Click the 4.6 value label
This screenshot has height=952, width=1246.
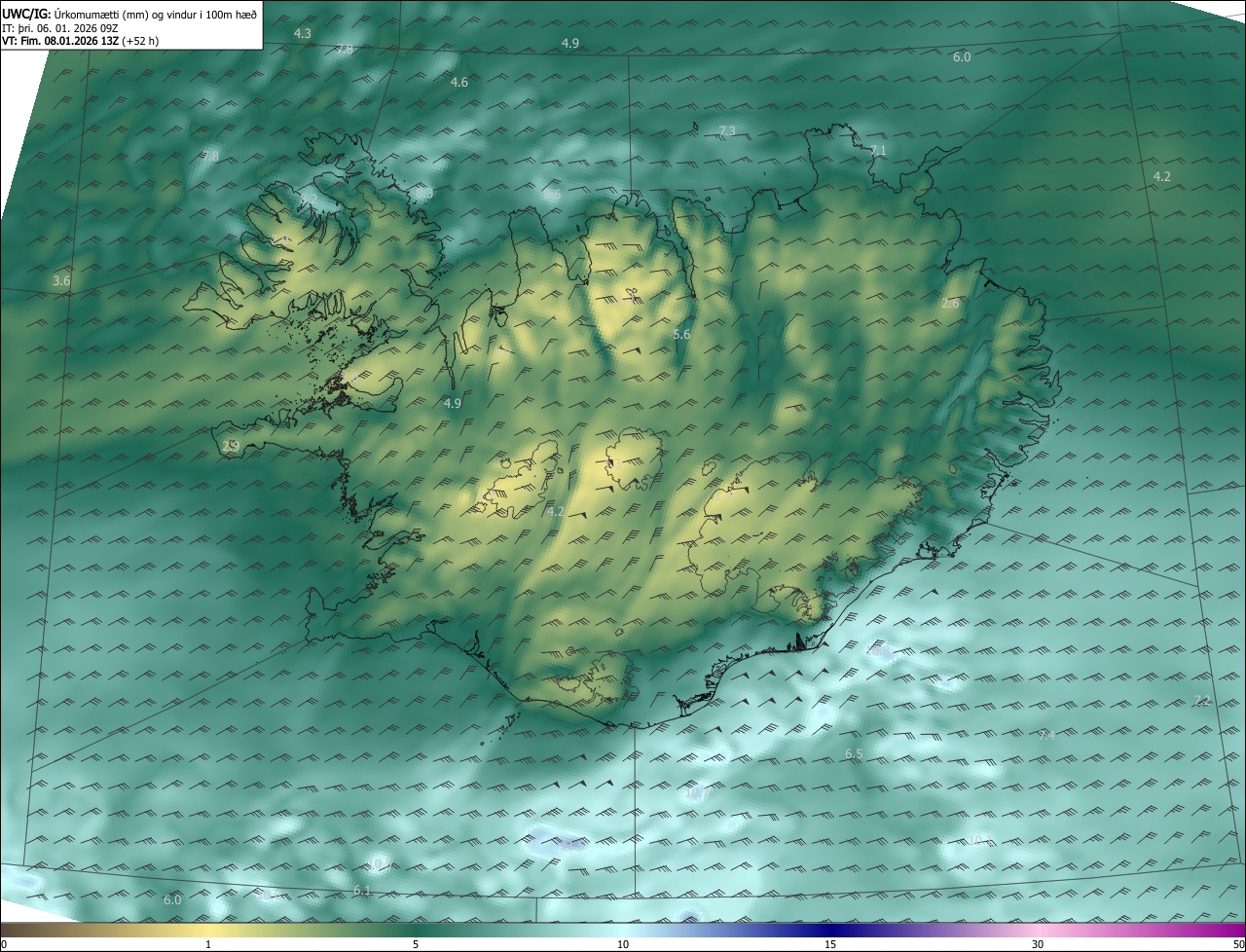(459, 83)
